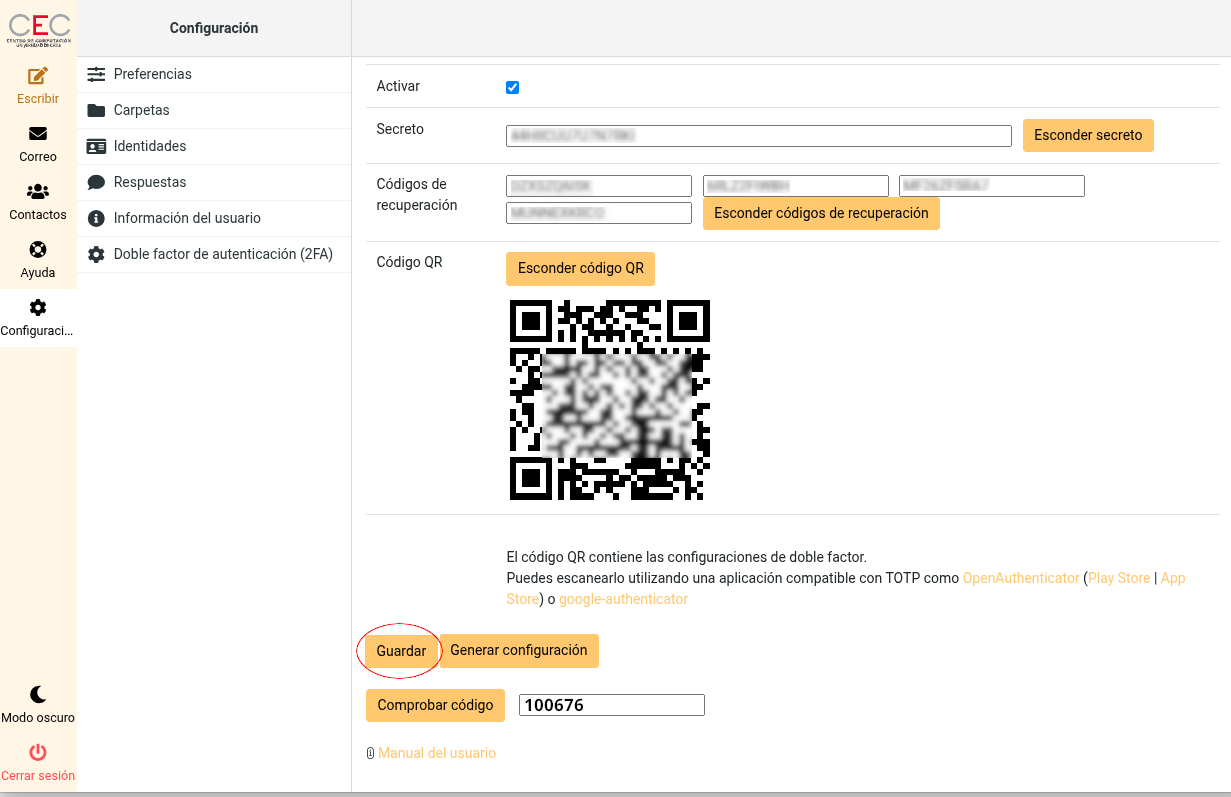
Task: Hide secret with Esconder secreto
Action: click(x=1088, y=135)
